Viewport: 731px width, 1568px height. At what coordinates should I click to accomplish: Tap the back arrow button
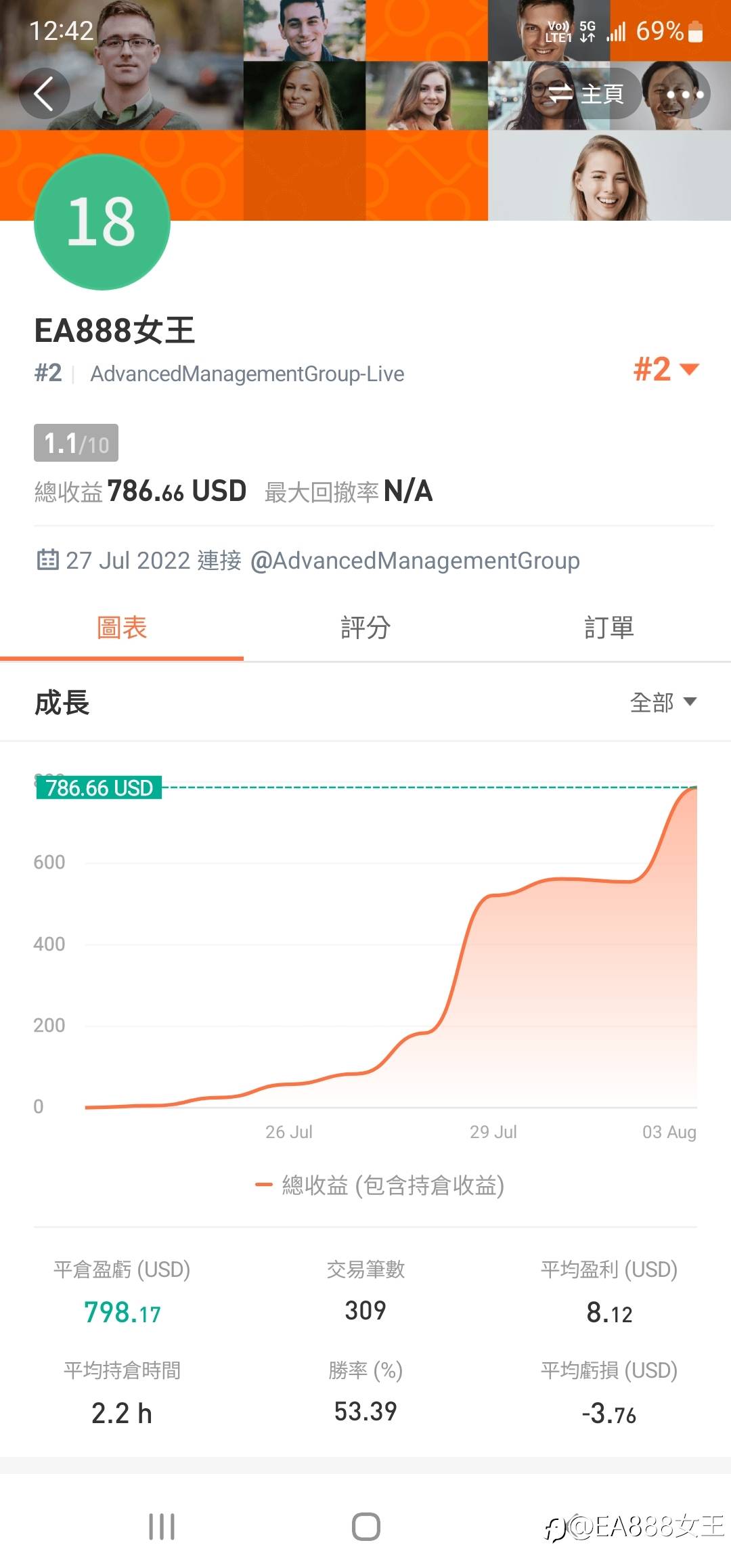point(45,94)
